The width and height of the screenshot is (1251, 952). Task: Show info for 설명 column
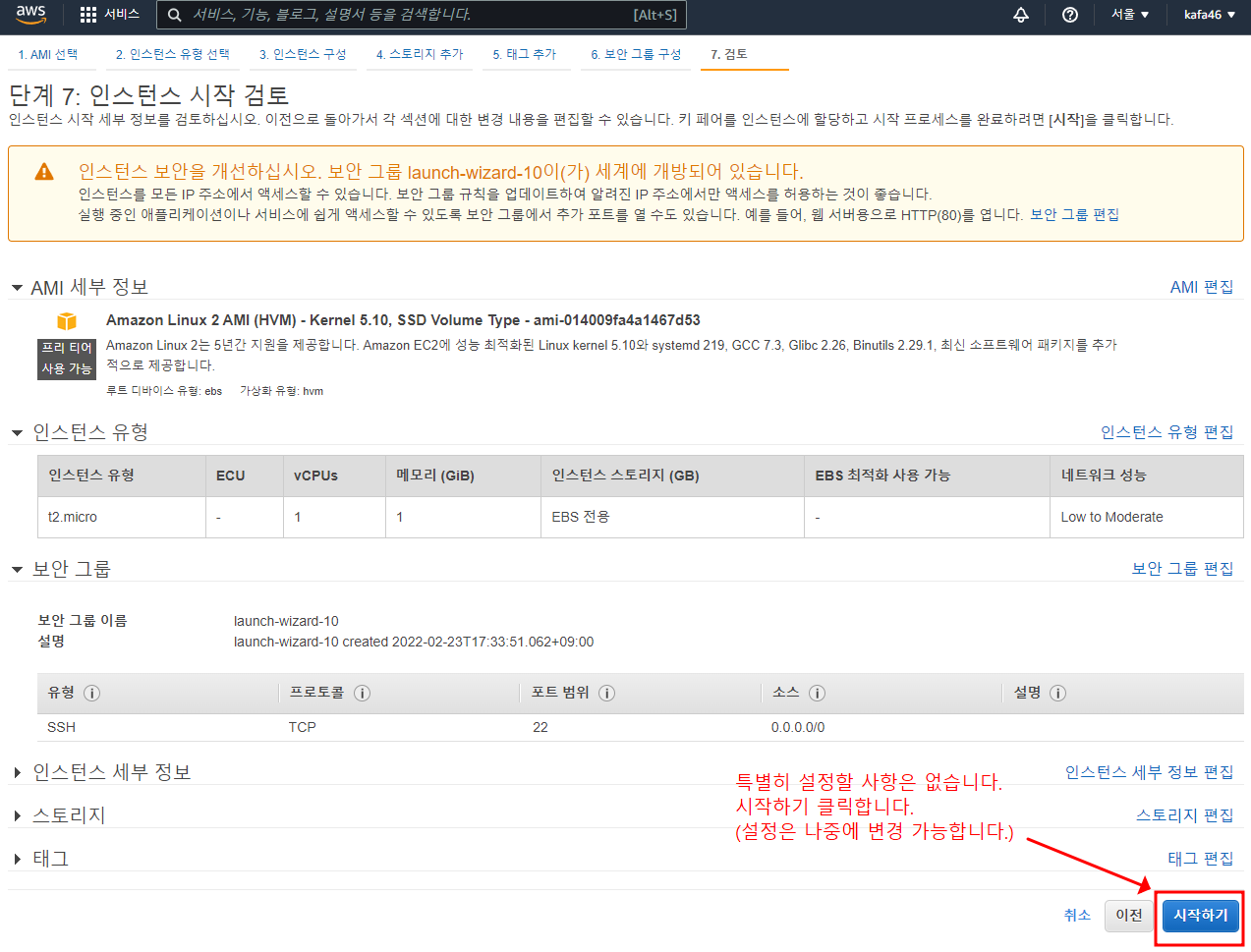click(1057, 693)
